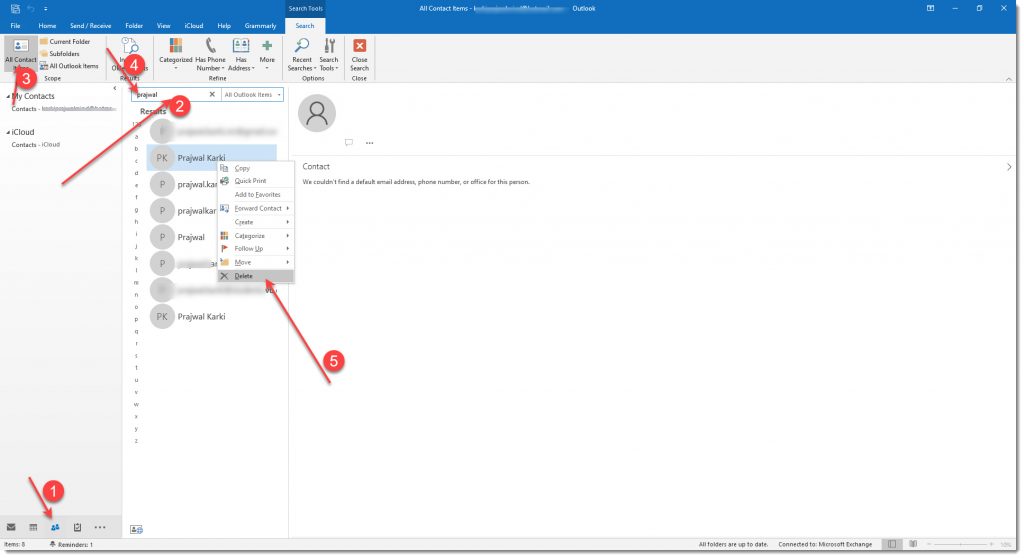This screenshot has width=1024, height=558.
Task: Open the Grammarly tab
Action: pos(261,26)
